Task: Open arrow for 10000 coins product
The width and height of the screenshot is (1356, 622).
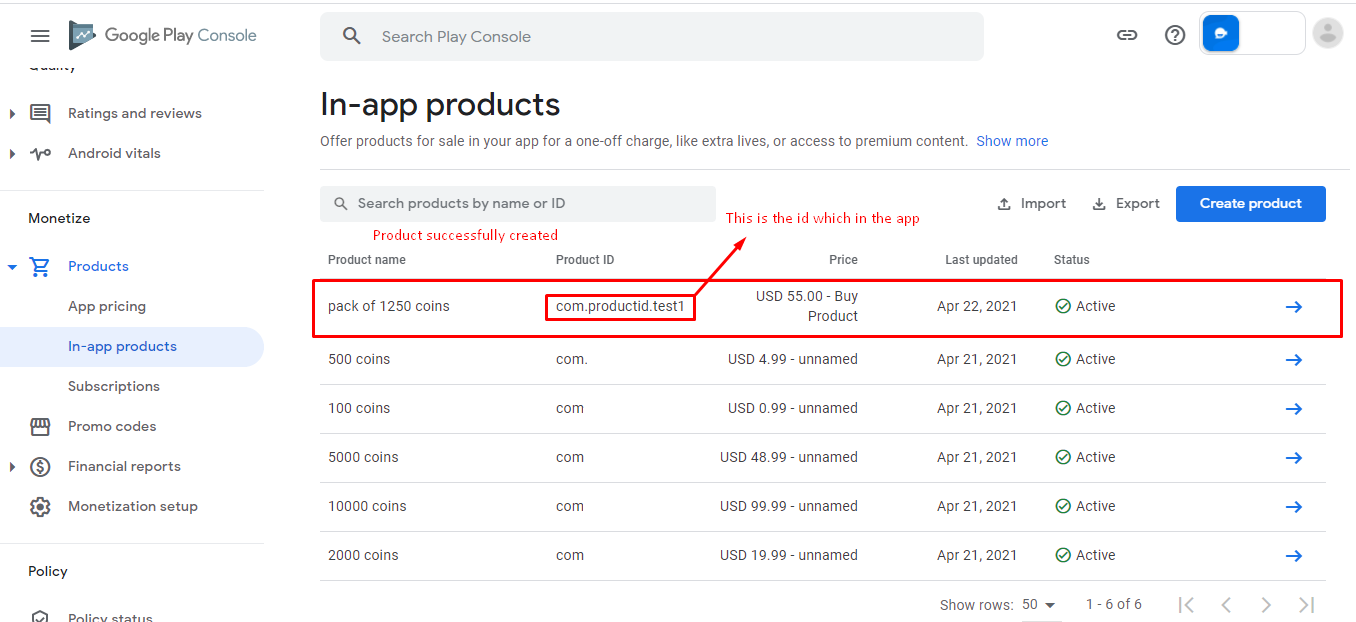Action: [x=1293, y=506]
